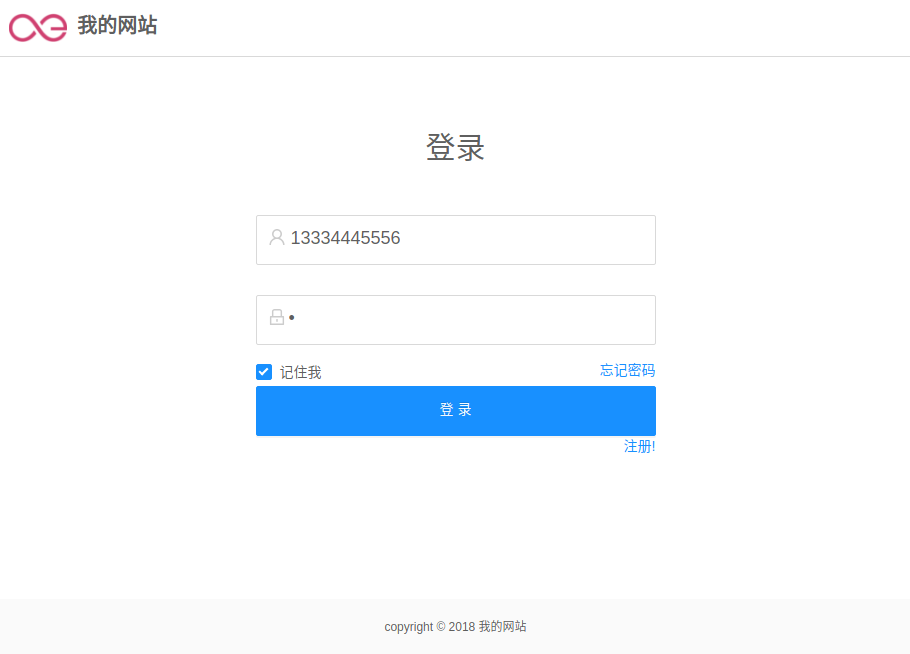The image size is (910, 654).
Task: Click the pink infinity site logo
Action: coord(38,27)
